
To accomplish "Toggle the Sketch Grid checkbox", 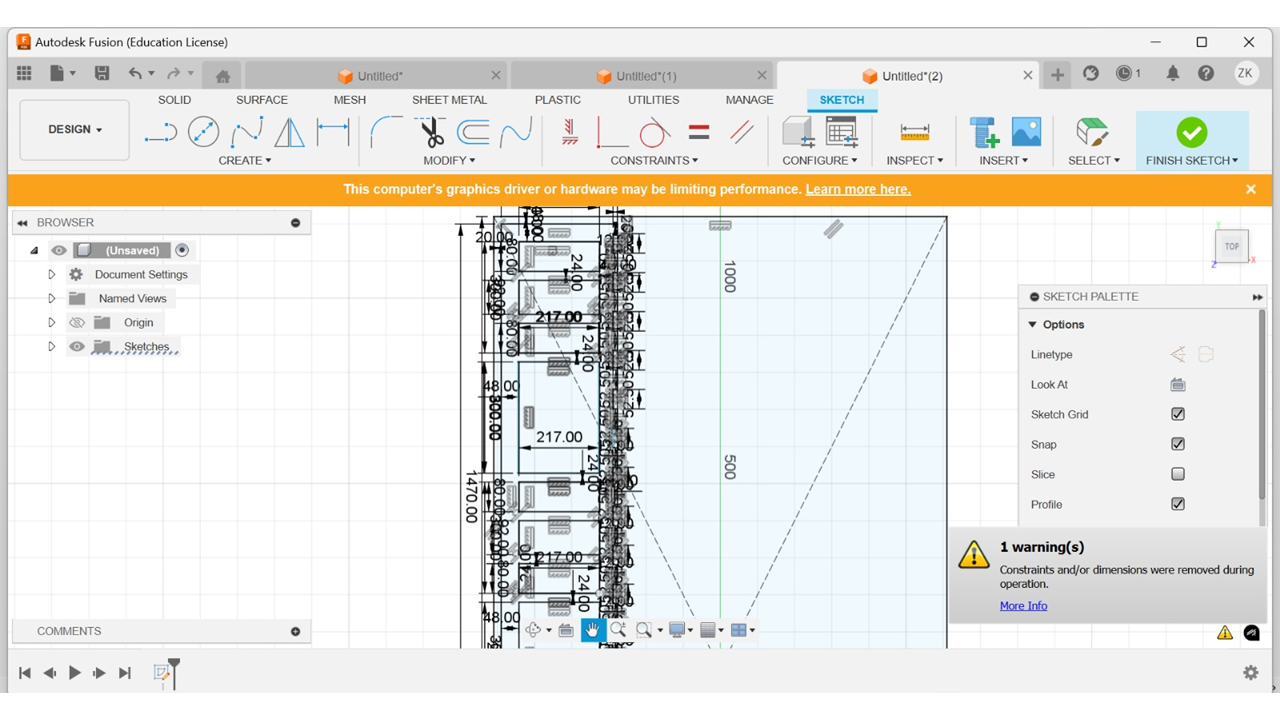I will pyautogui.click(x=1178, y=414).
